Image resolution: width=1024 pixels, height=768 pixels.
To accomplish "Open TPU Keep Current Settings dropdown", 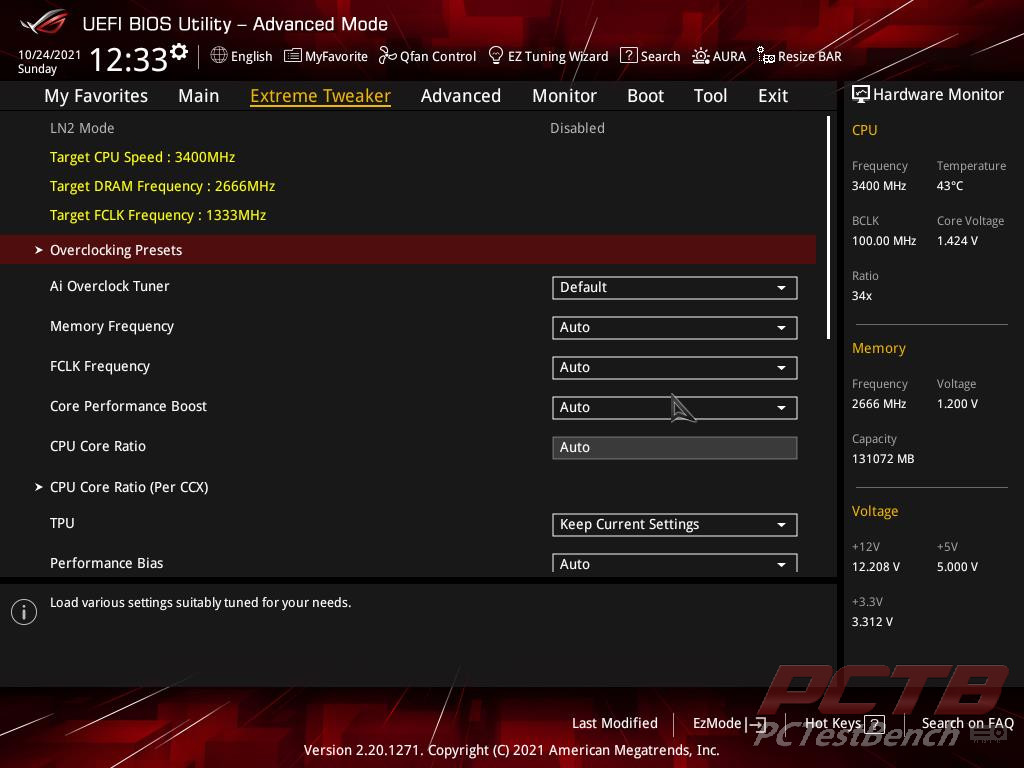I will pos(675,524).
